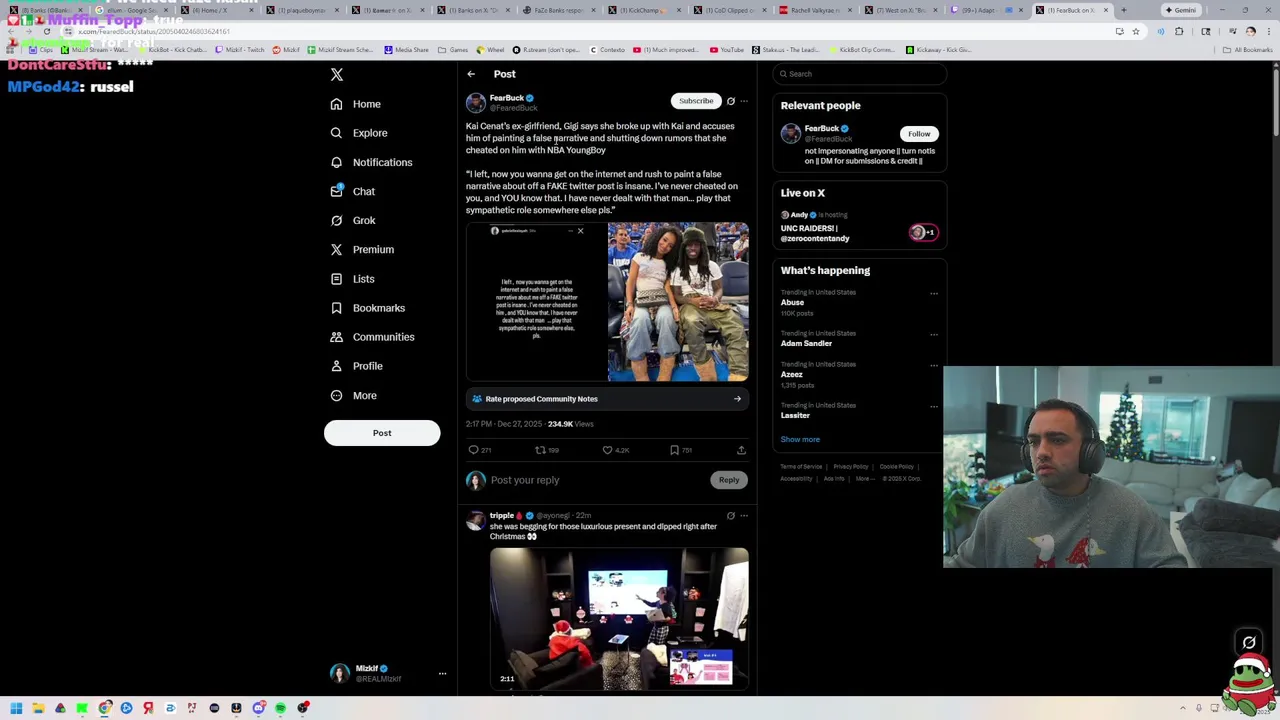This screenshot has height=720, width=1280.
Task: Follow FearBuck in Relevant people
Action: click(x=919, y=134)
